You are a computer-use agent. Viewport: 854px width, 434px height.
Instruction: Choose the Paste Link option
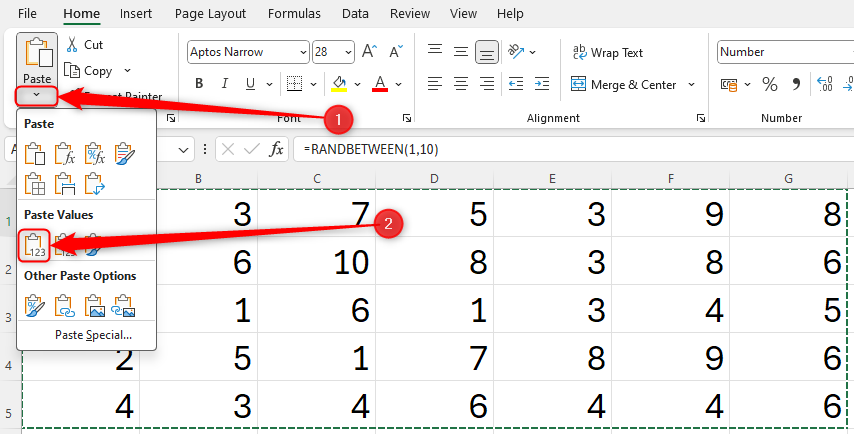65,305
